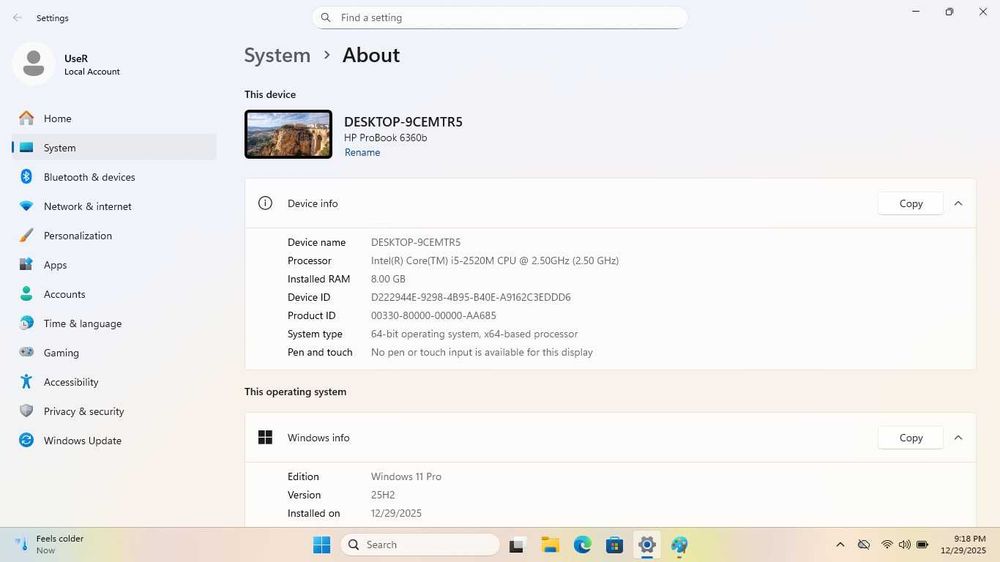Click the Wi-Fi tray icon
This screenshot has height=562, width=1000.
click(886, 545)
